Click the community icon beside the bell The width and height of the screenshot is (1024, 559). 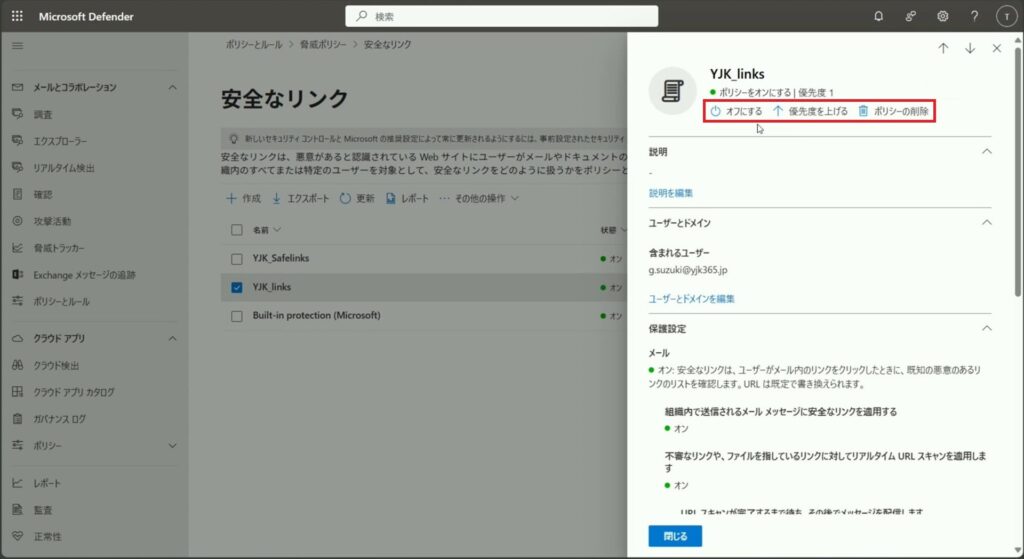(910, 16)
